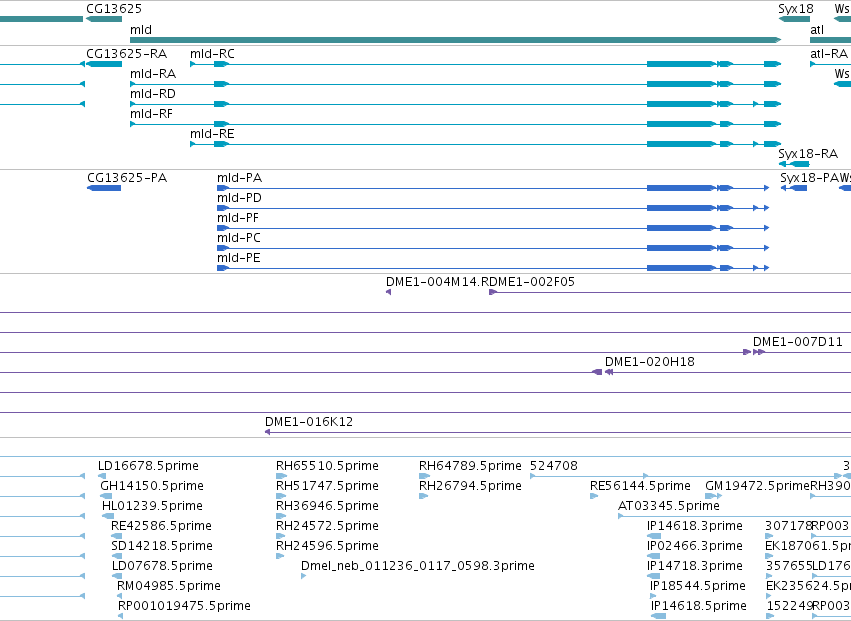Click the IP14718.3prime EST label

point(695,566)
